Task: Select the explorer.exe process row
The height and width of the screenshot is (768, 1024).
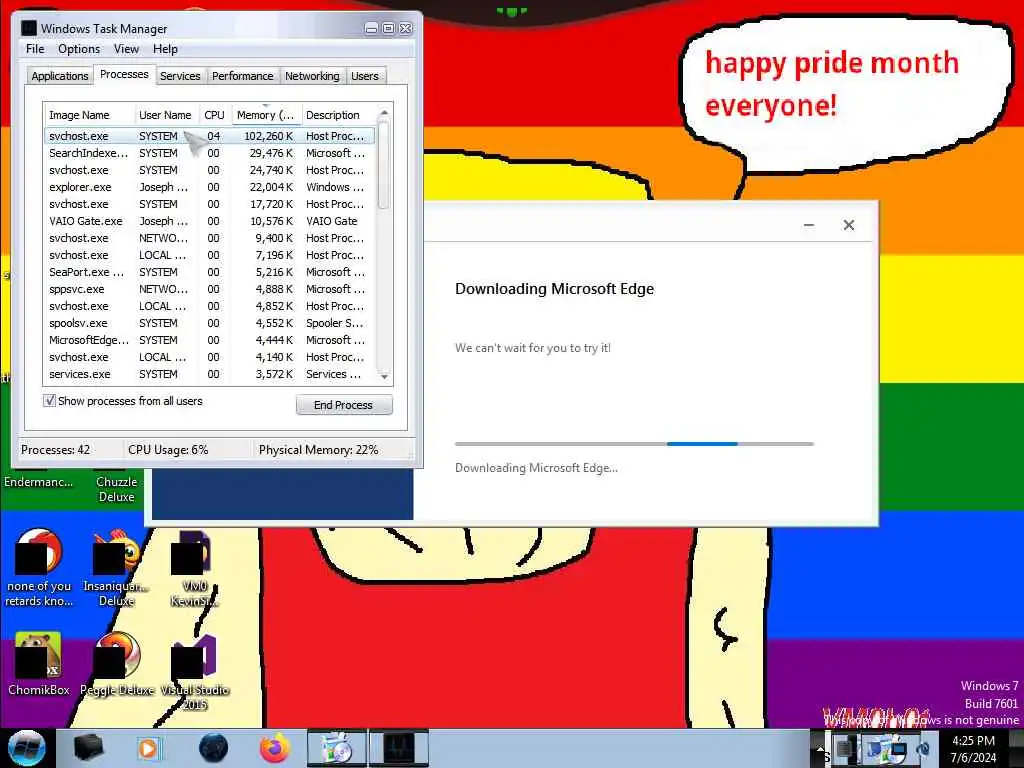Action: (209, 187)
